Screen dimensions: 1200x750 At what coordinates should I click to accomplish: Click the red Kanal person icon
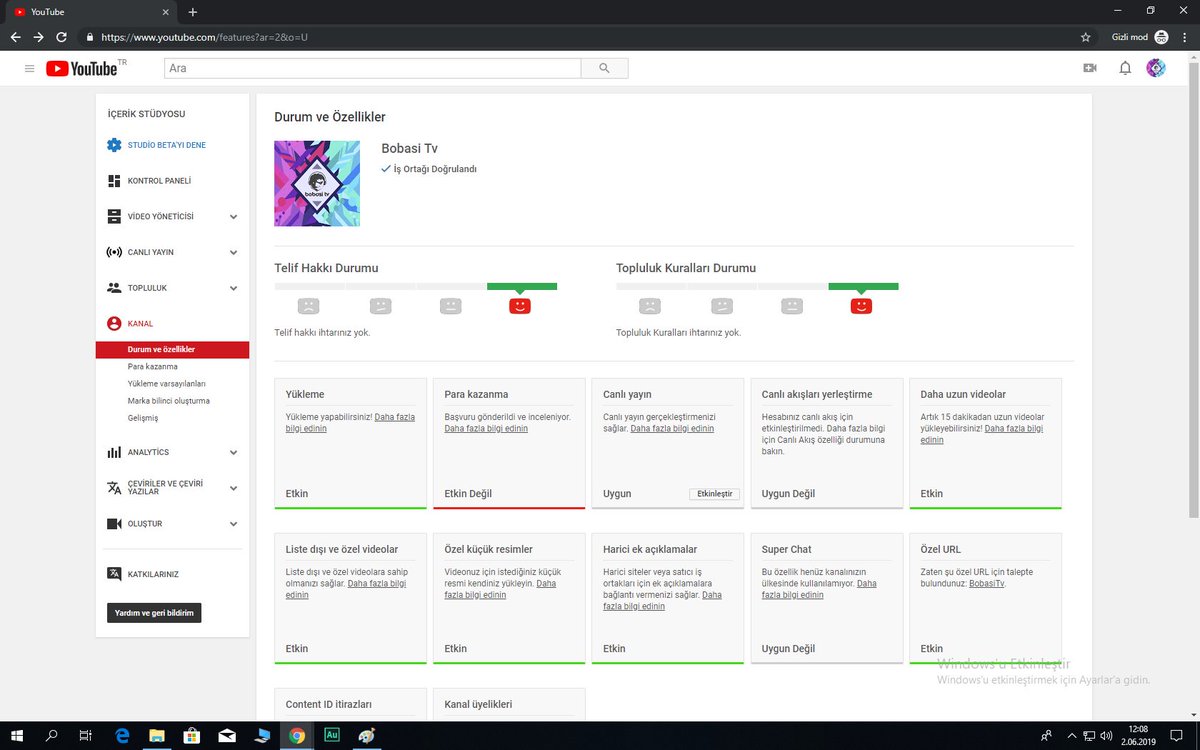[x=114, y=324]
